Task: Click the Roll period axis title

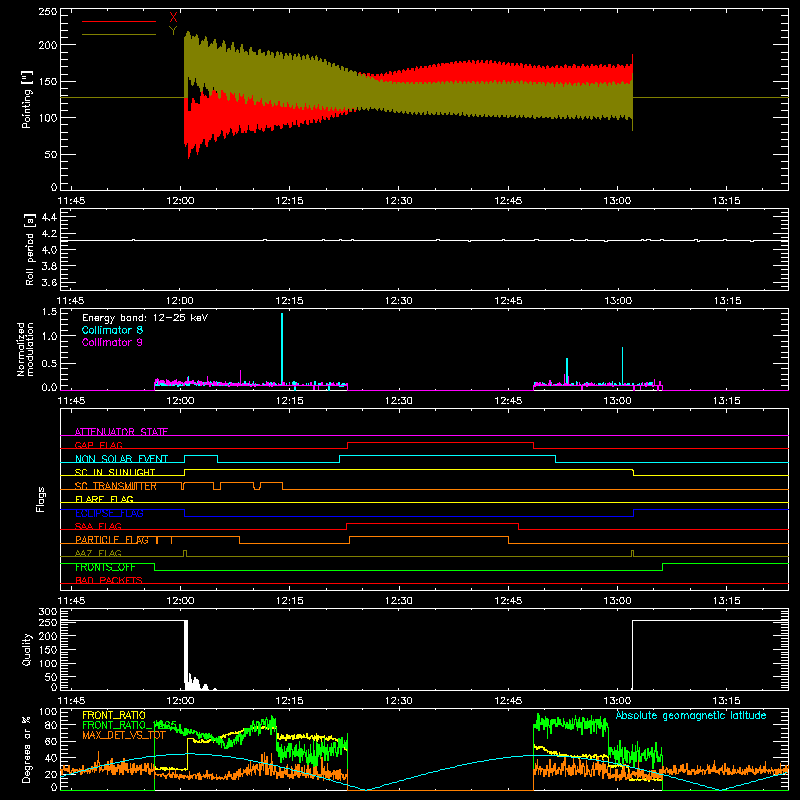Action: [30, 249]
